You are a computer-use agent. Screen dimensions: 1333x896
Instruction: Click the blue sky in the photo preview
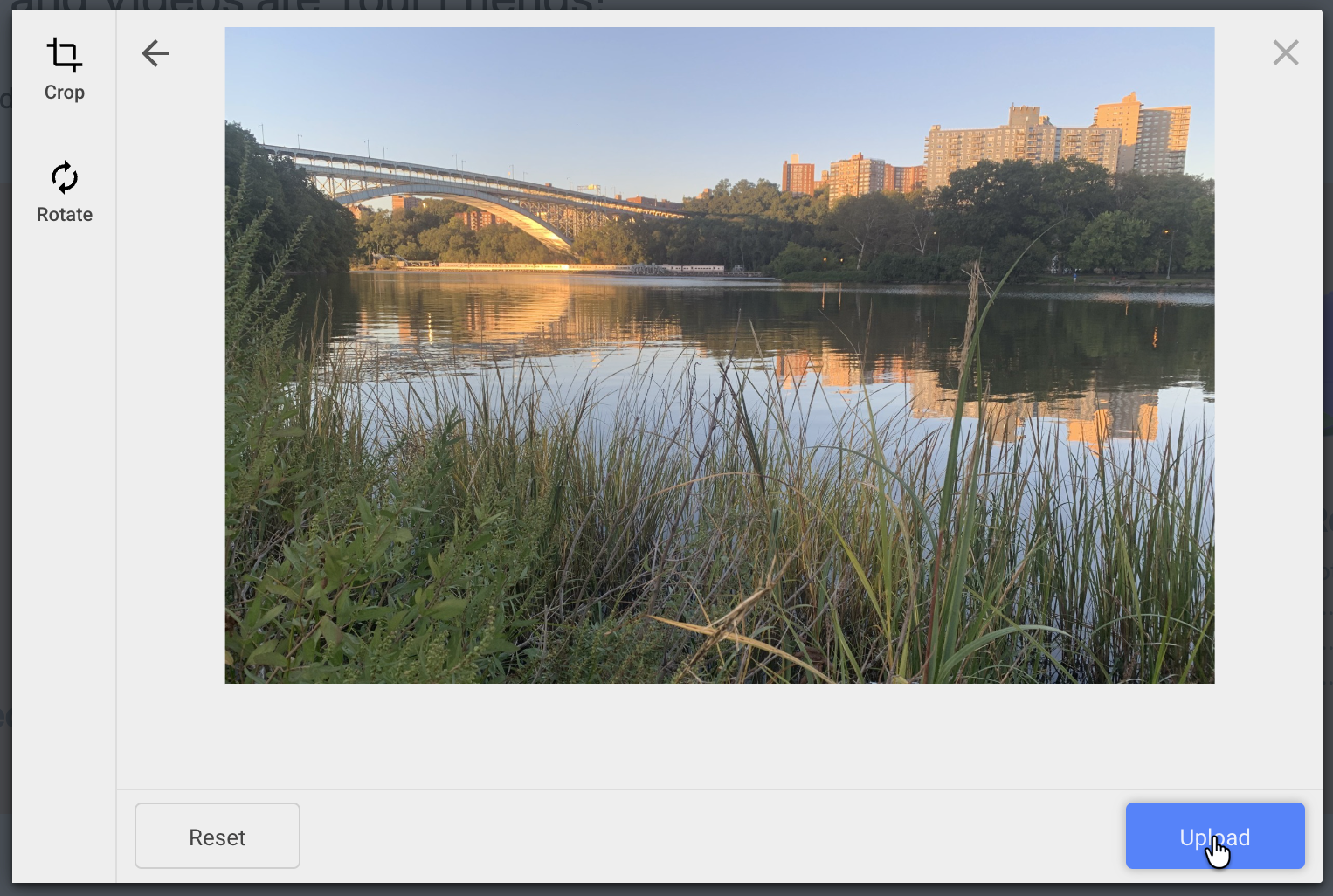point(611,87)
